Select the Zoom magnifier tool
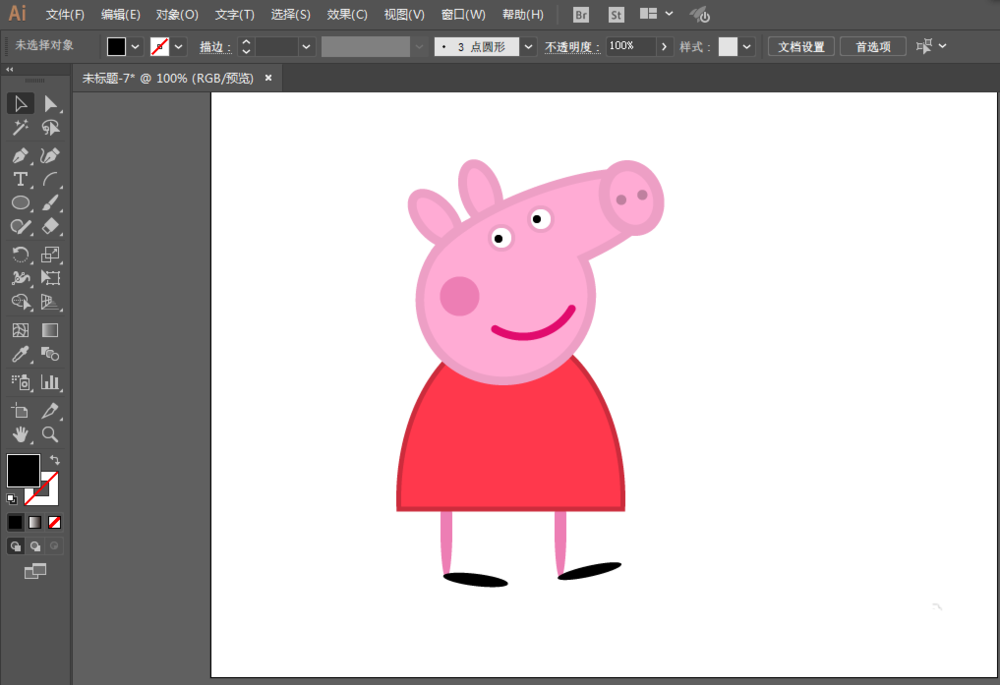This screenshot has height=685, width=1000. 50,435
